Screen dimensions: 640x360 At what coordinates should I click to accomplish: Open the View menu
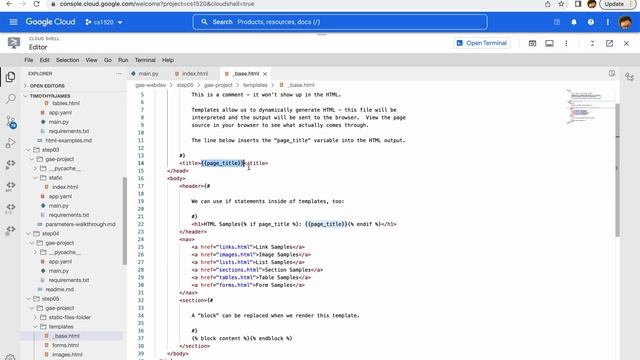point(91,60)
